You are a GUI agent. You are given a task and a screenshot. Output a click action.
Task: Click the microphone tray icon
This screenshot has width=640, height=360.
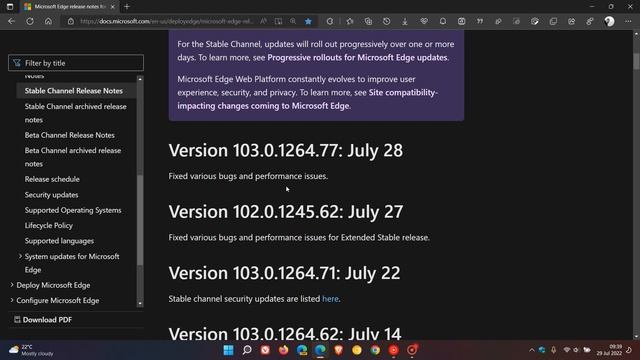553,350
